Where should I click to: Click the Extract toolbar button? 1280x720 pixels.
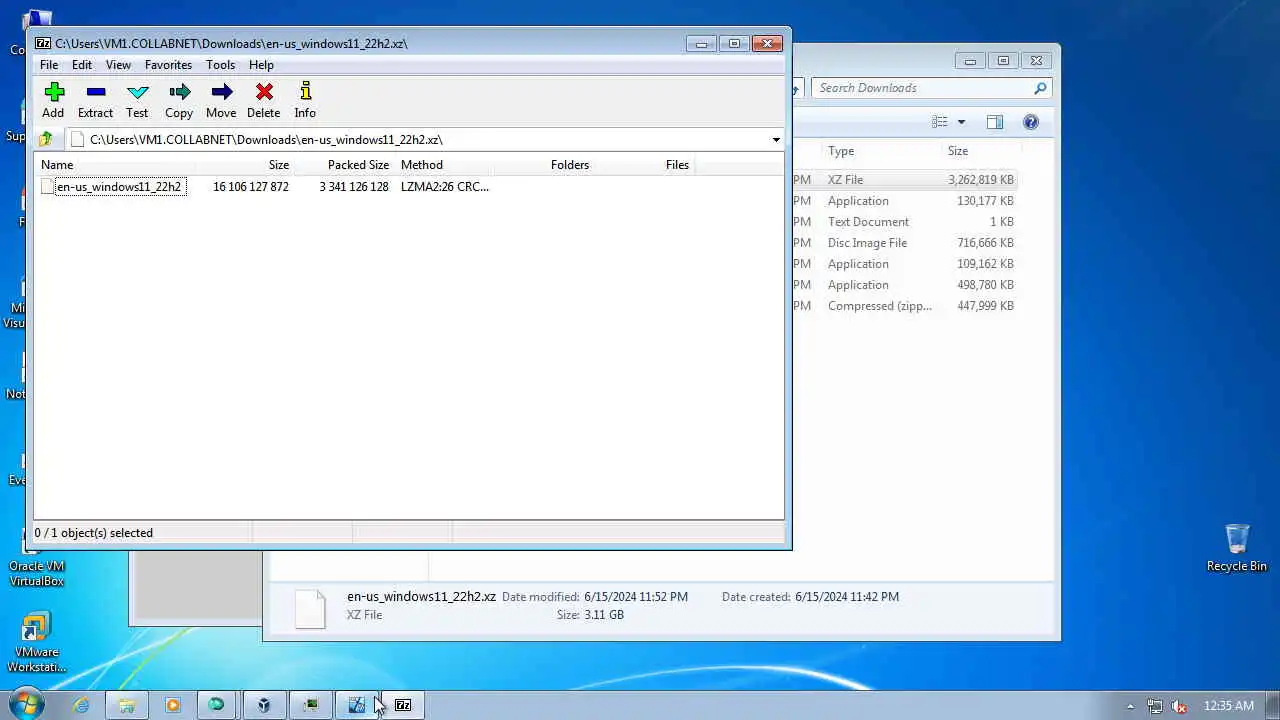pos(95,100)
